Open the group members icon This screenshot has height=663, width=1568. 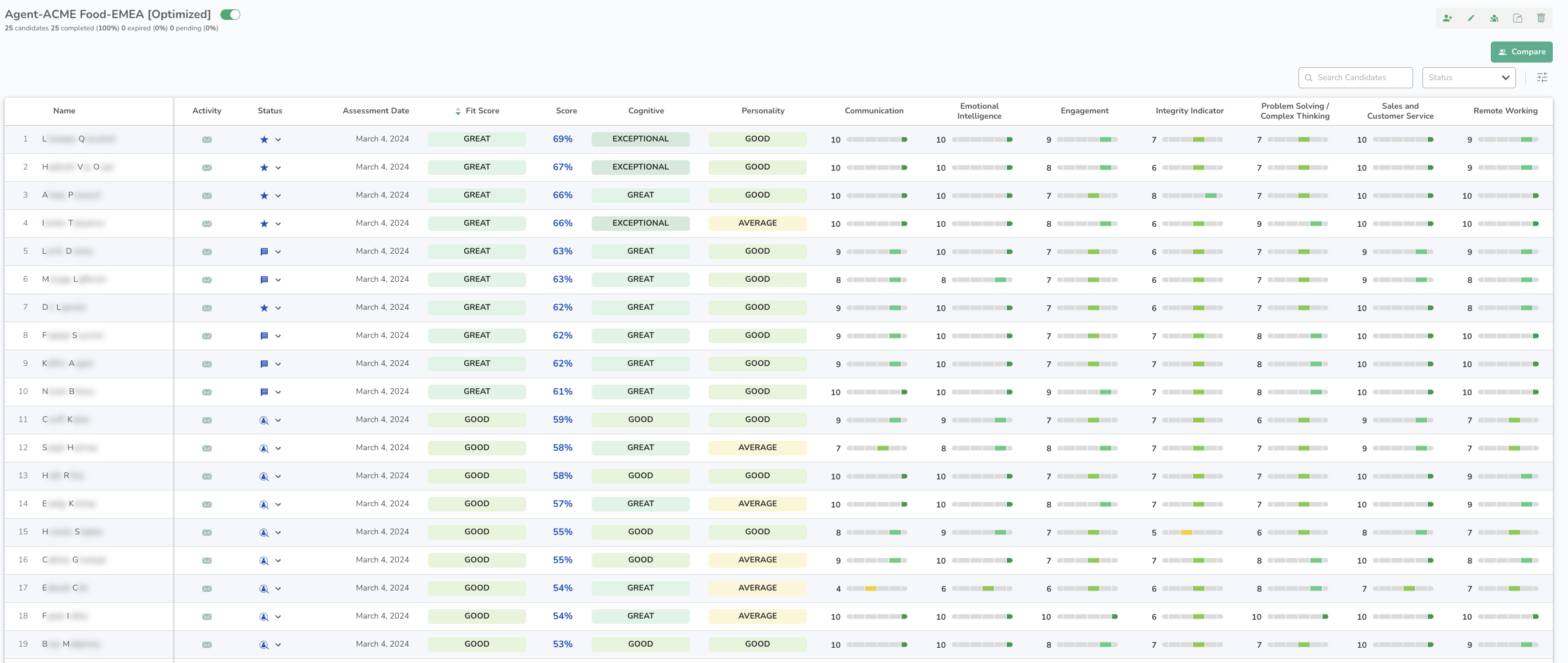click(1494, 18)
